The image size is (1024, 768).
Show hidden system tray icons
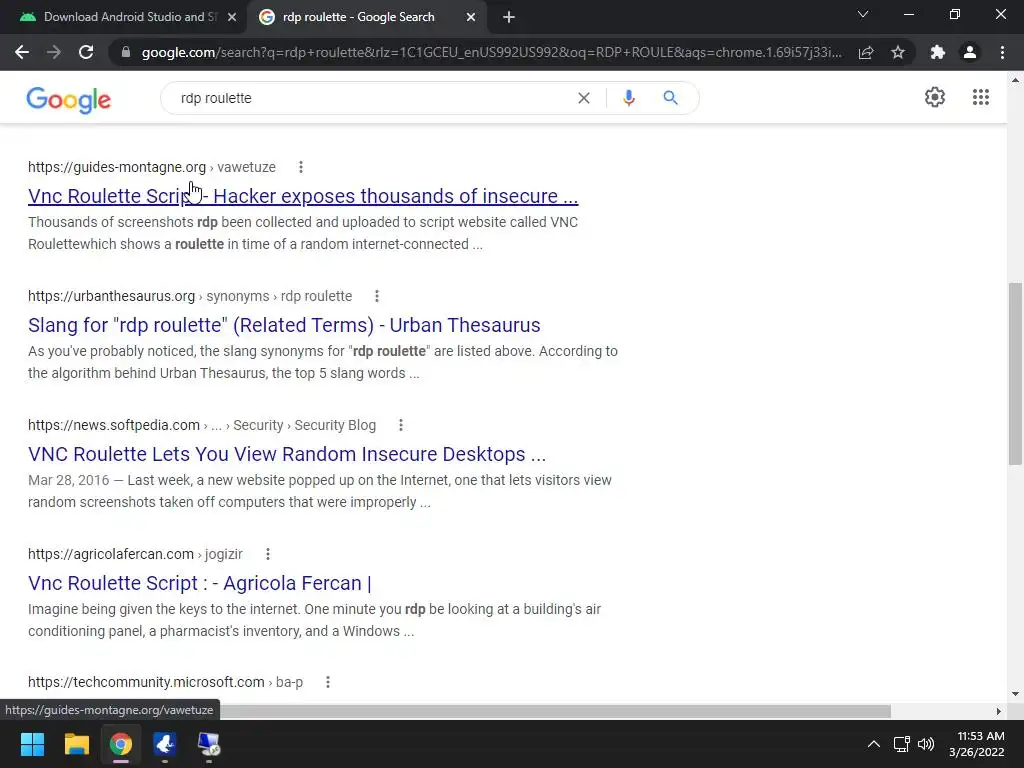873,744
